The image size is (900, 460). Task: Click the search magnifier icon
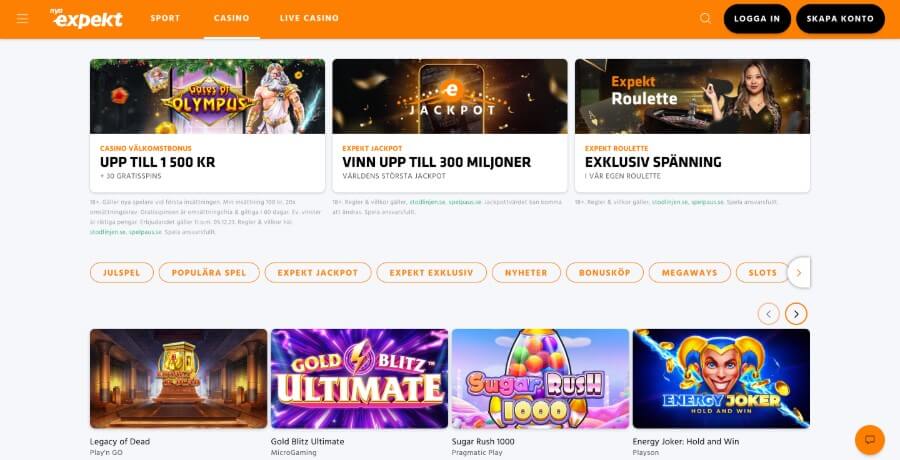pyautogui.click(x=705, y=18)
